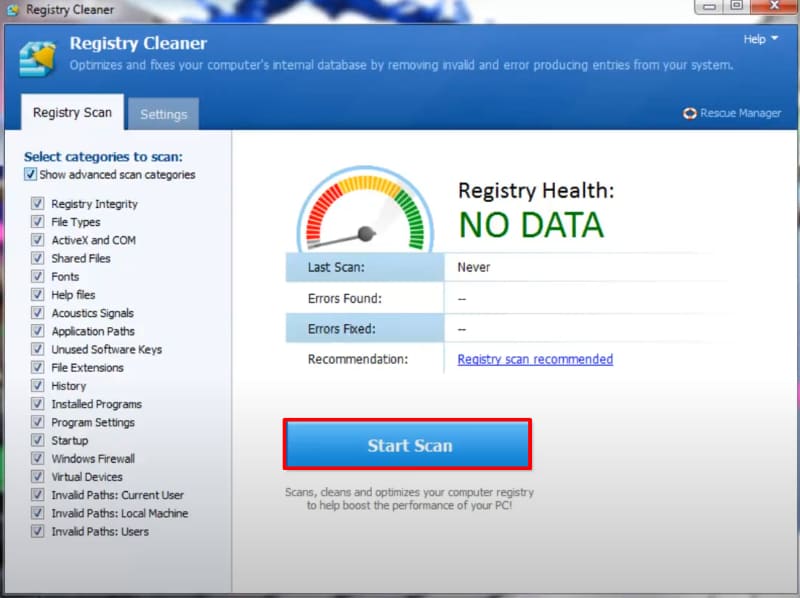Uncheck the Startup category
Viewport: 800px width, 598px height.
pyautogui.click(x=37, y=440)
